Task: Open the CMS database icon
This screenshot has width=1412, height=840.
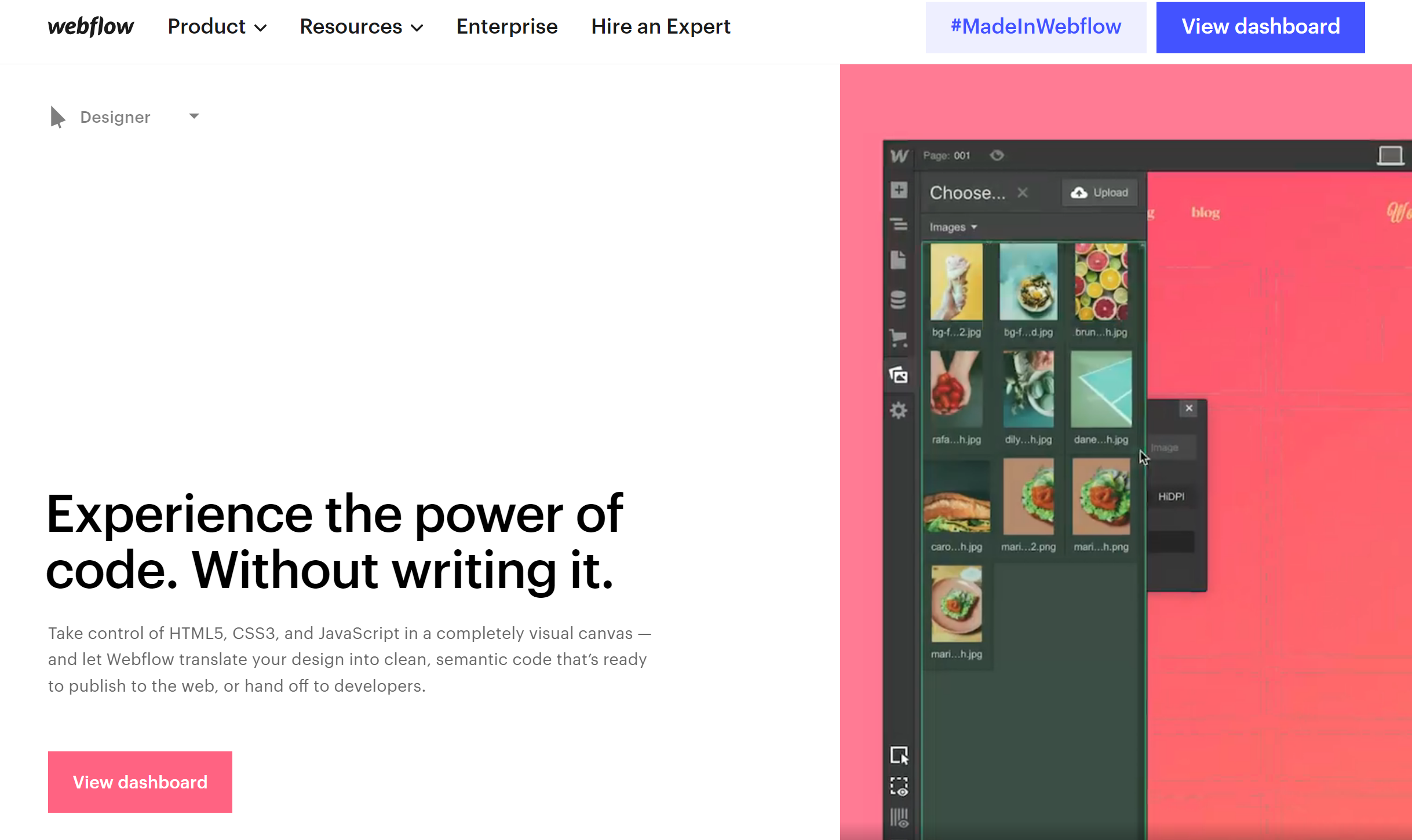Action: (x=899, y=300)
